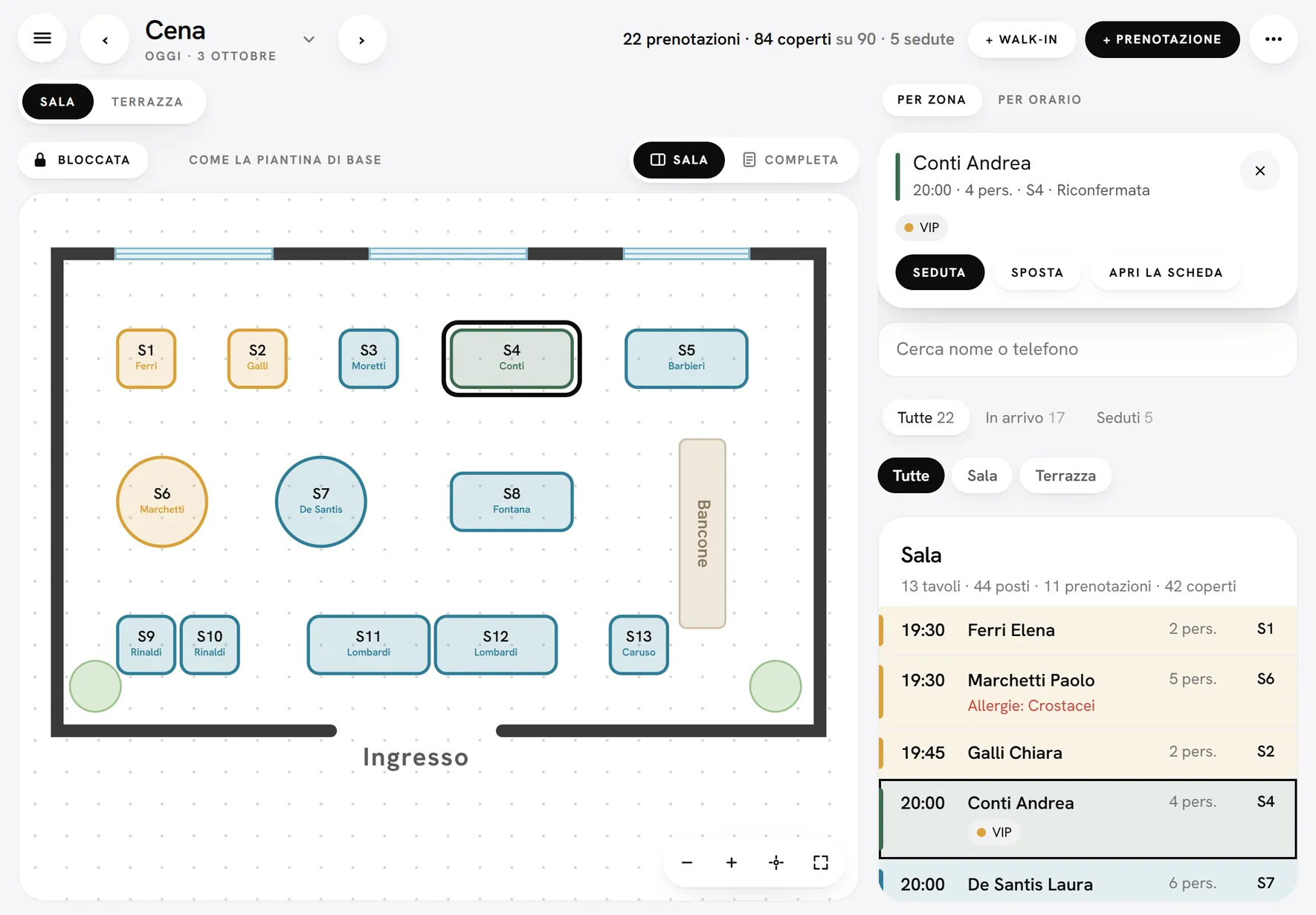This screenshot has height=915, width=1316.
Task: Show reservations Per Orario
Action: click(1039, 100)
